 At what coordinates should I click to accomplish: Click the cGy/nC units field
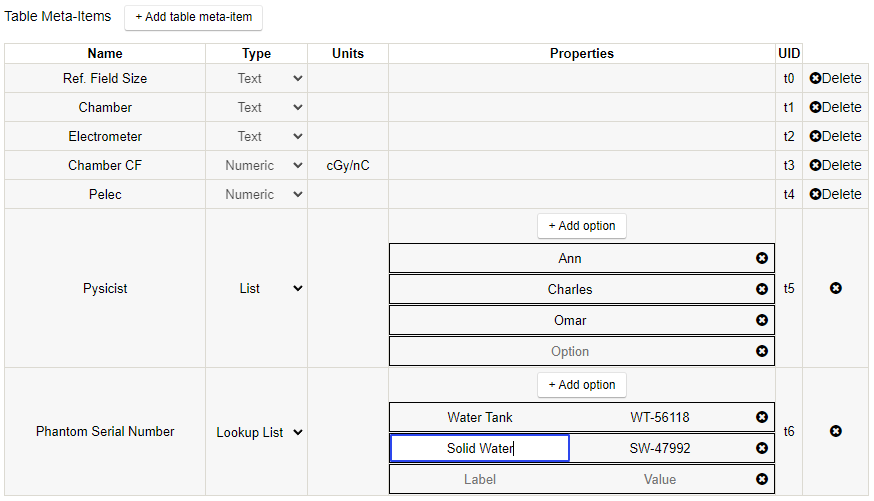click(x=348, y=165)
